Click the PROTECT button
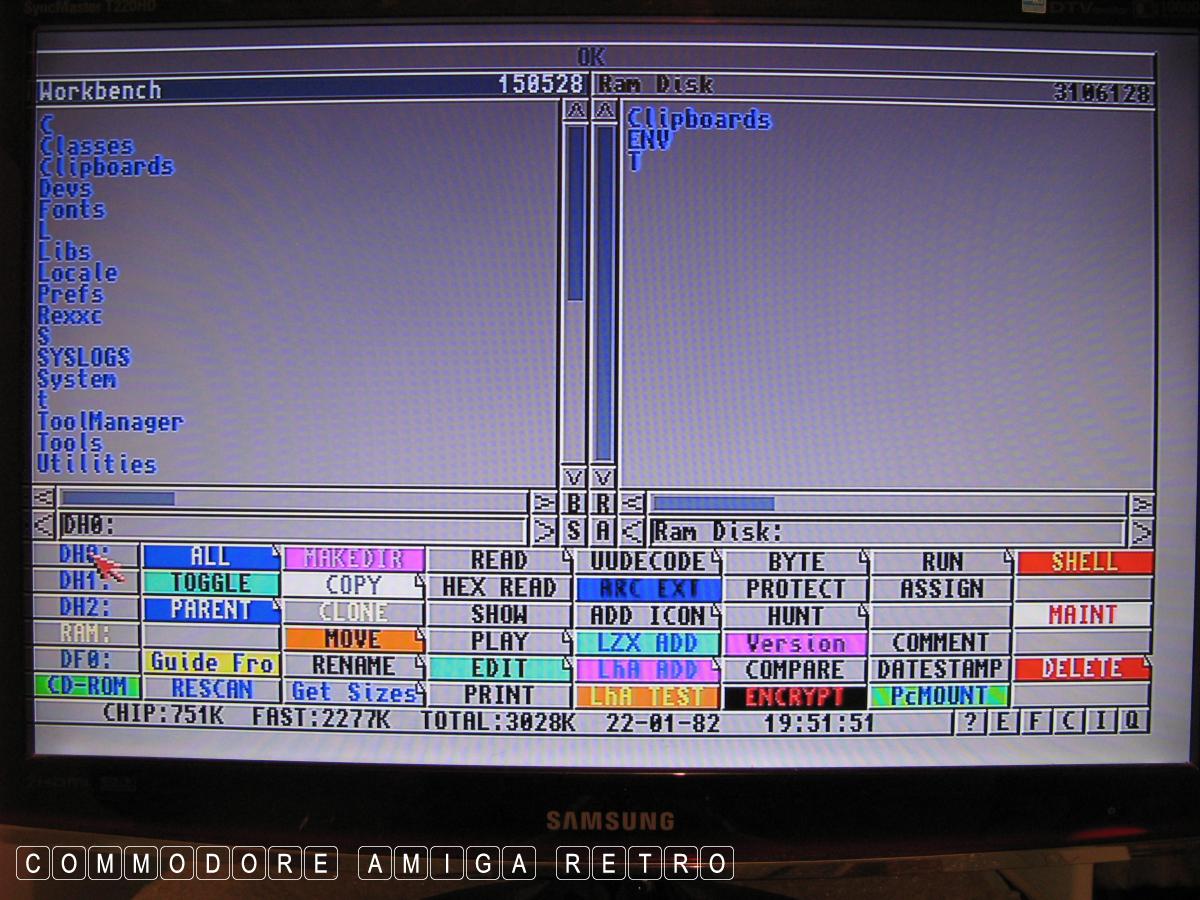This screenshot has height=900, width=1200. click(x=796, y=589)
